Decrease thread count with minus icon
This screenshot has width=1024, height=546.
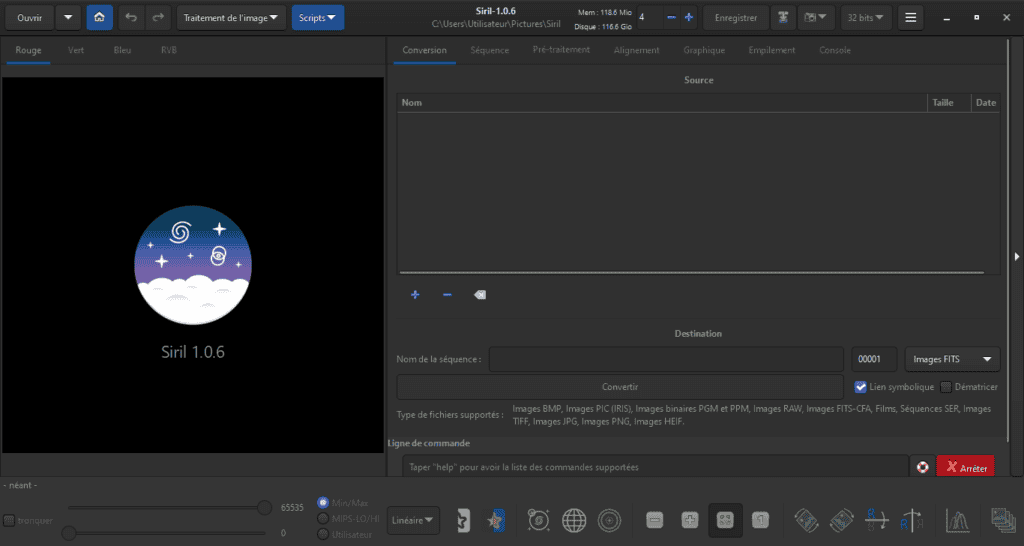coord(671,18)
